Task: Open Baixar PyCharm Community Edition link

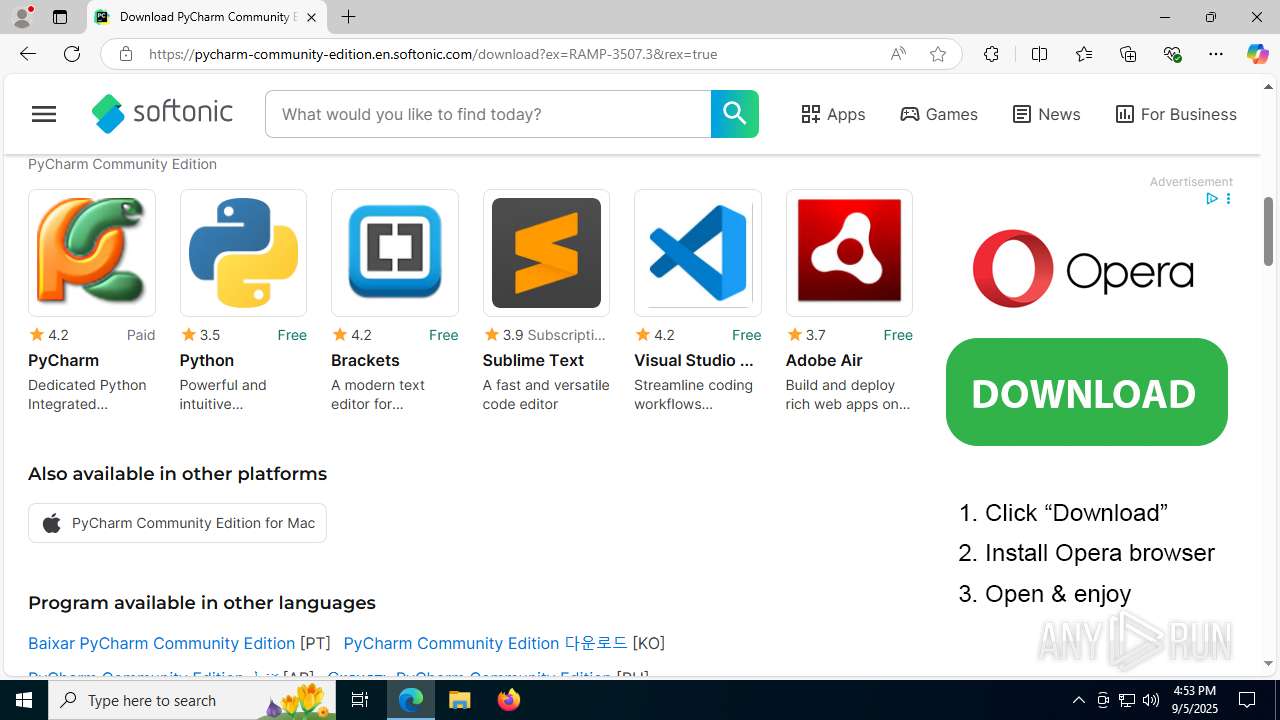Action: [161, 643]
